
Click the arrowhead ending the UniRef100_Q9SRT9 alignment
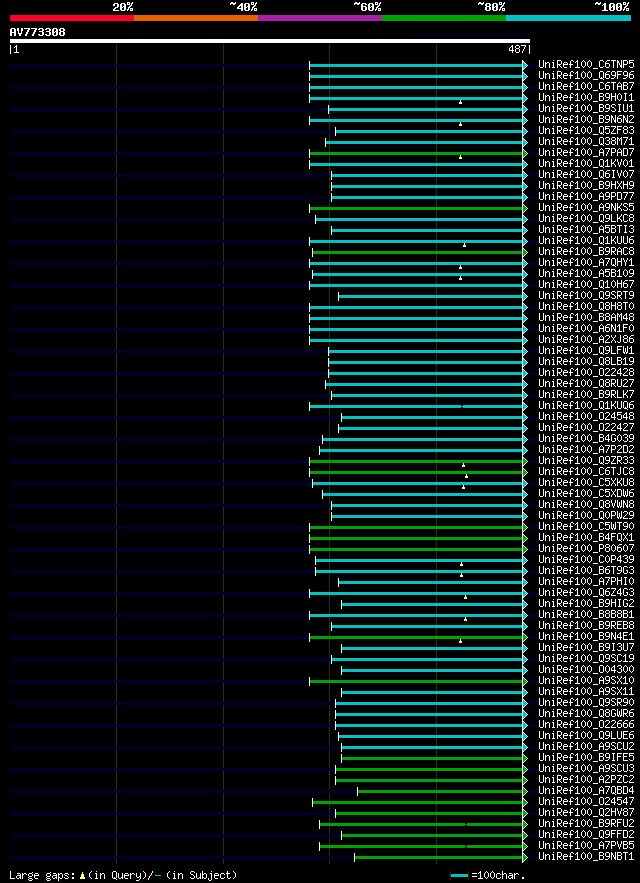[x=525, y=296]
